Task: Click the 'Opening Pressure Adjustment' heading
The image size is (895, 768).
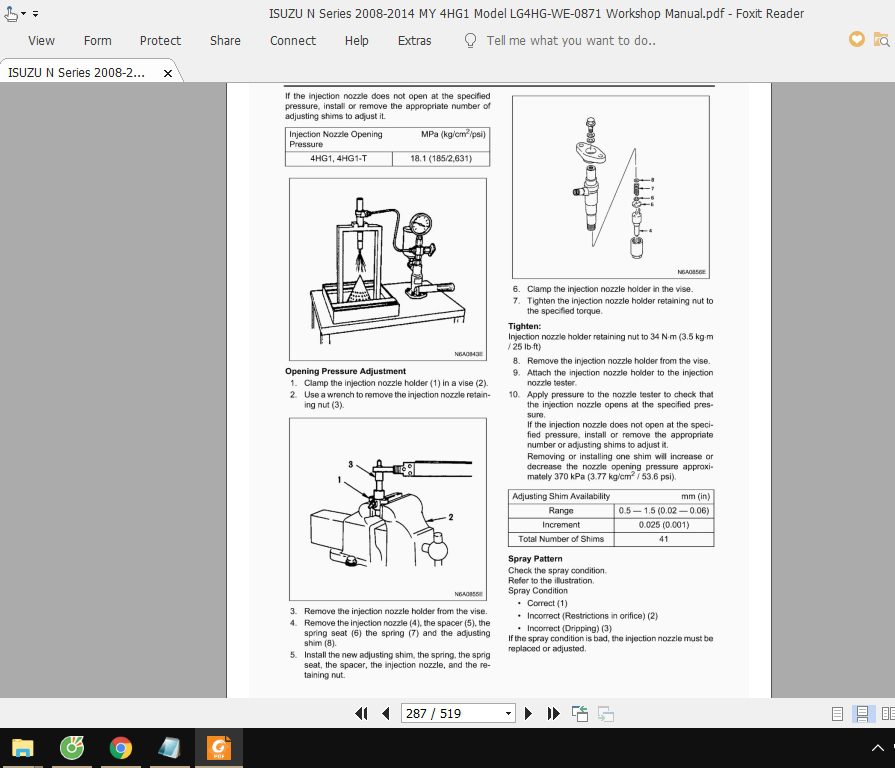Action: pos(345,371)
